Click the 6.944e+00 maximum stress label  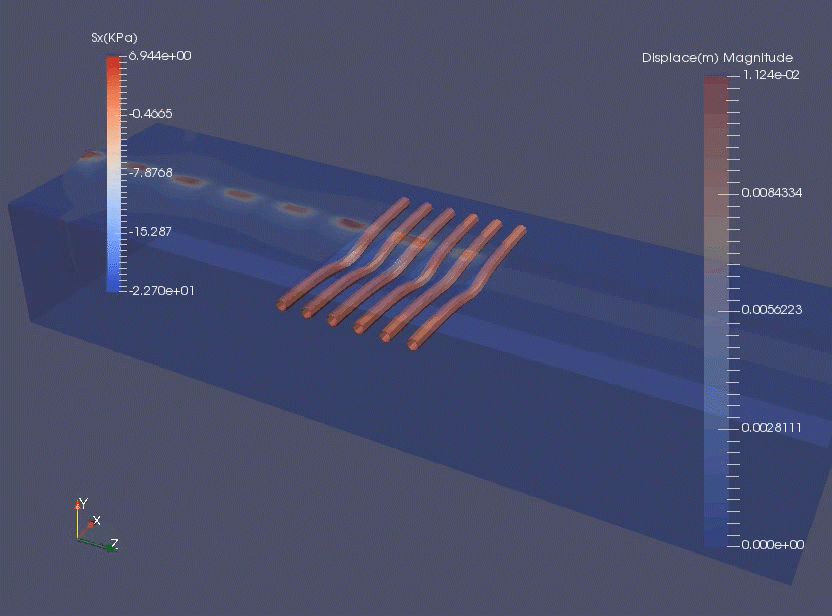coord(160,56)
